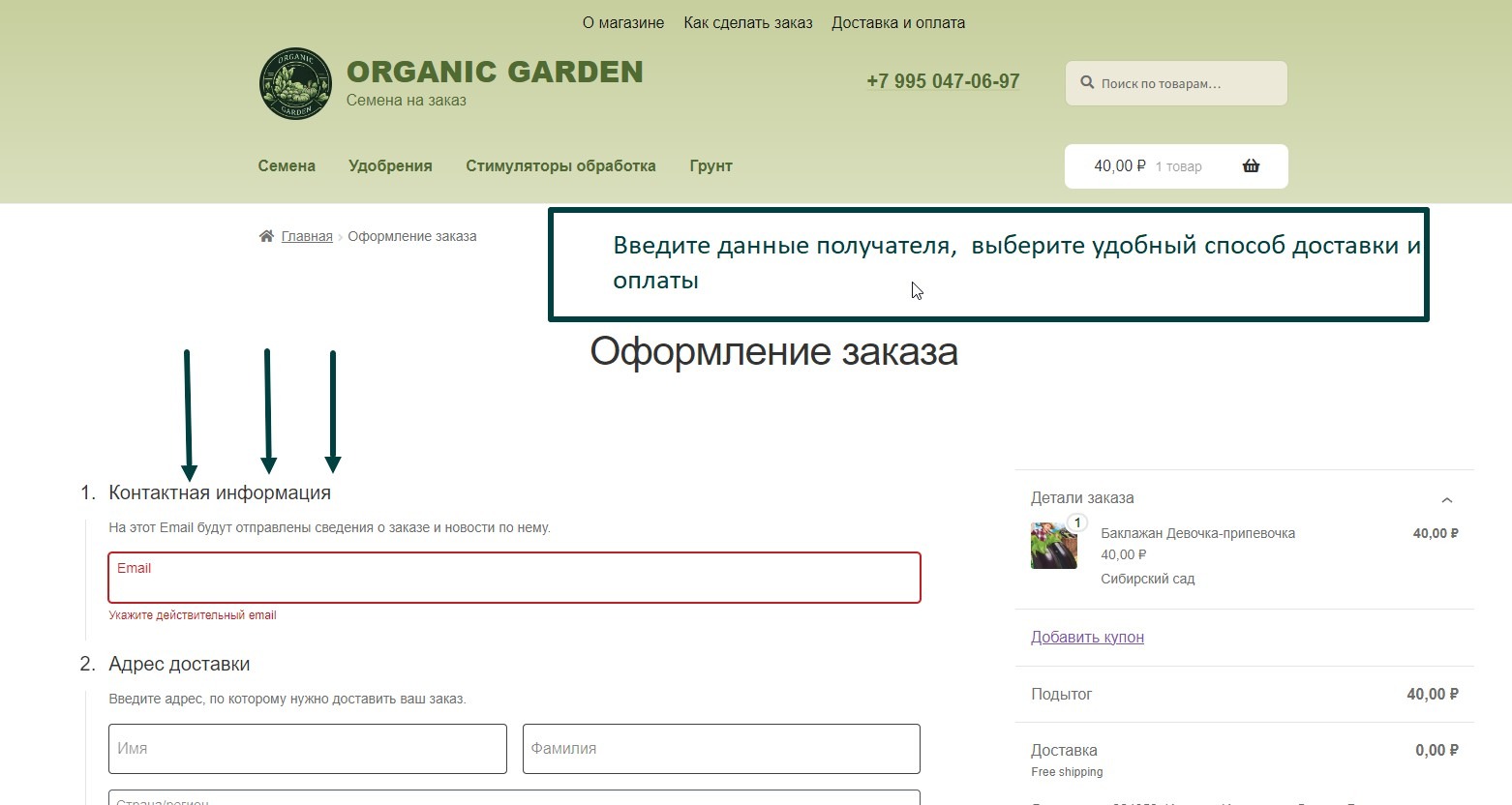Collapse the Детали заказа section
Viewport: 1512px width, 805px height.
1446,500
